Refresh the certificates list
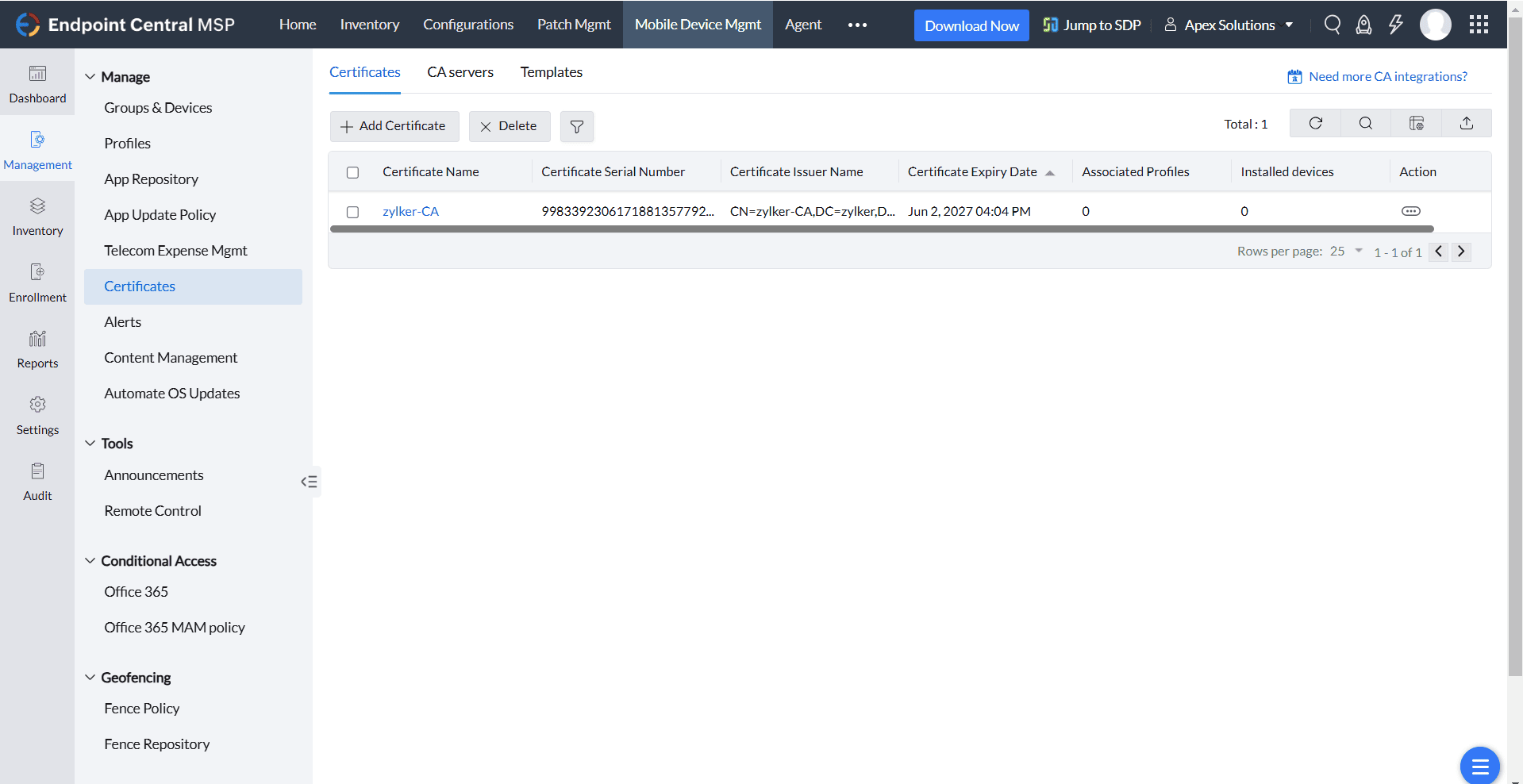 click(x=1314, y=123)
